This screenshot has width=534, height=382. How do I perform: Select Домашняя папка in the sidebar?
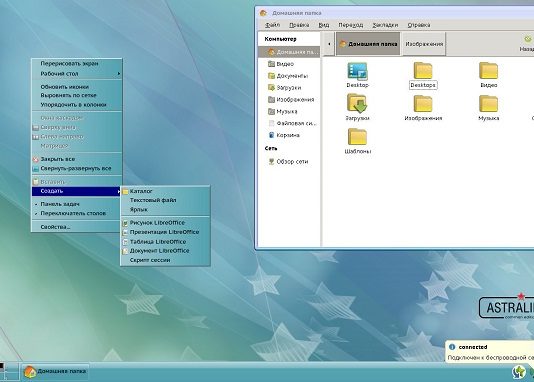(x=289, y=52)
